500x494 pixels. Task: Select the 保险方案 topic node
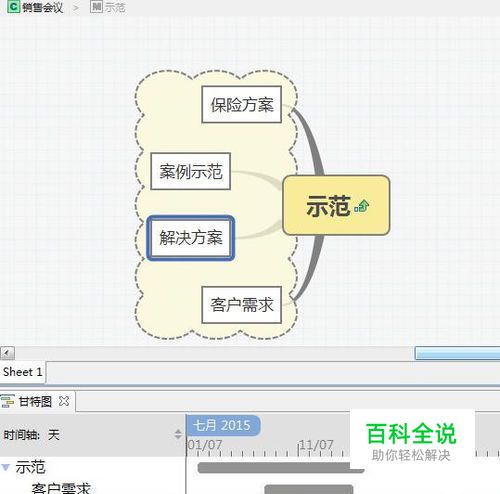click(242, 104)
